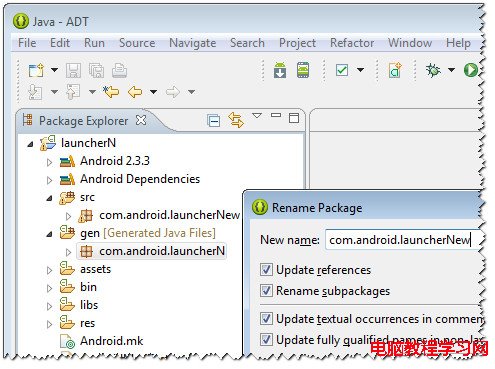Toggle the Rename subpackages checkbox

[x=266, y=290]
